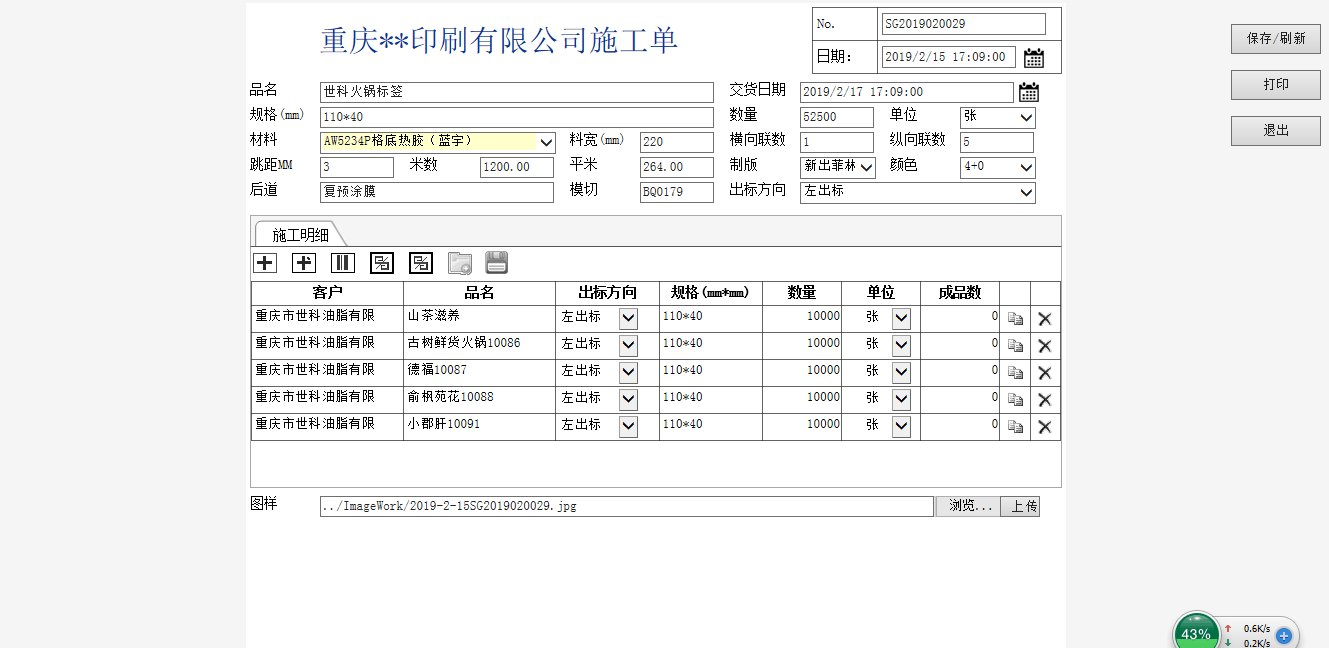The image size is (1329, 648).
Task: Click the 浏览... browse button
Action: [x=967, y=506]
